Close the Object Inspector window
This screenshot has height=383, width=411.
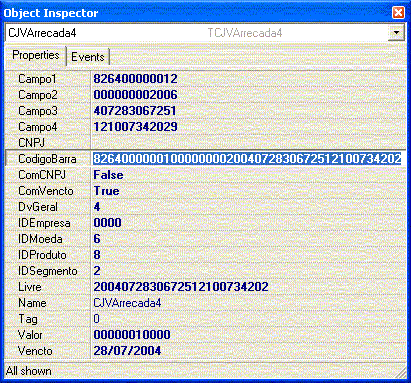tap(398, 13)
